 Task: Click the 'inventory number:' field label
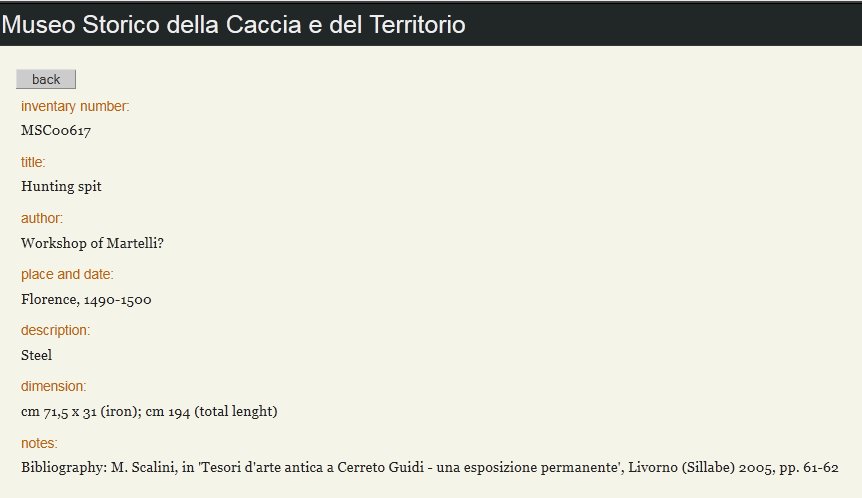75,106
